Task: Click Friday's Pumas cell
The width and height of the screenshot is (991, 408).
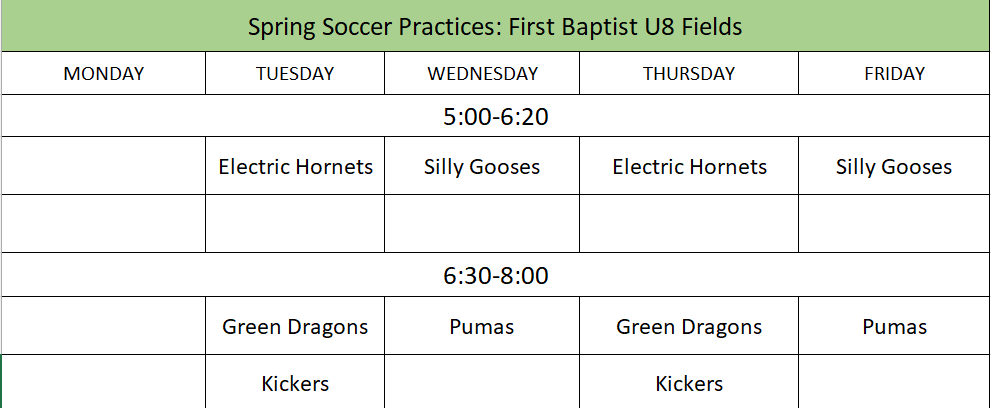Action: pyautogui.click(x=894, y=327)
